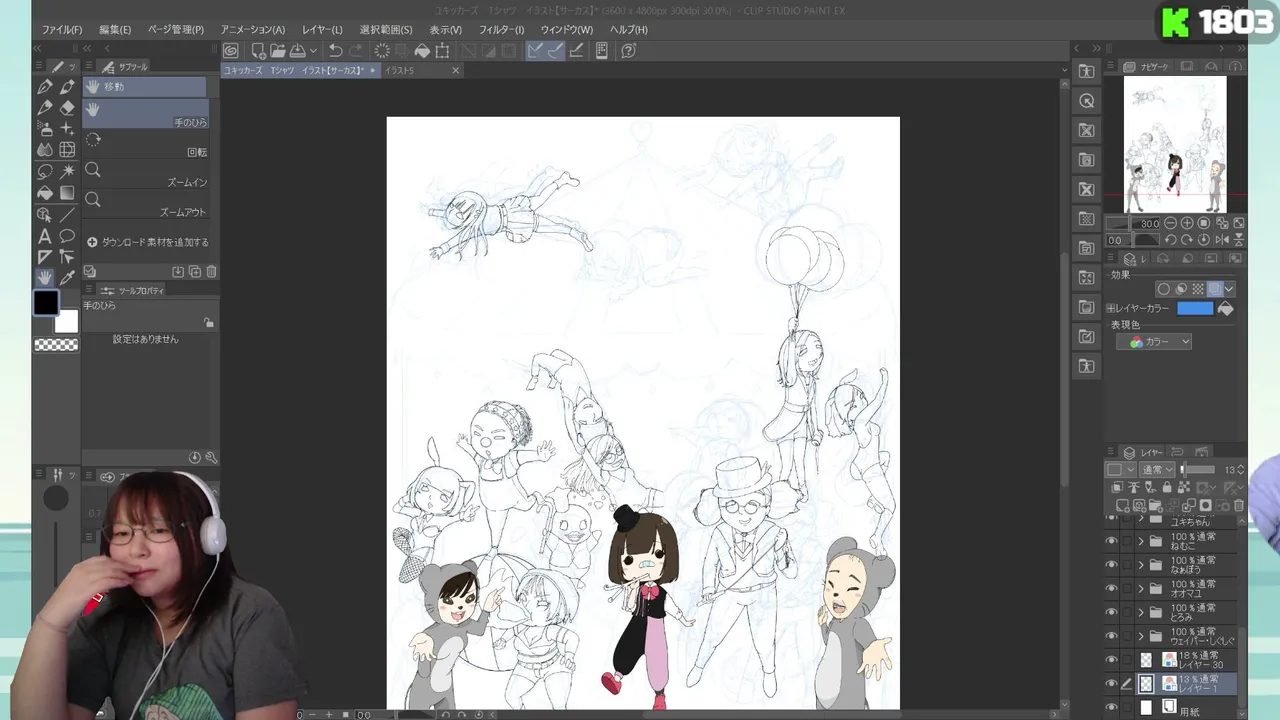Expand the ねむこ layer folder
This screenshot has width=1280, height=720.
(1141, 541)
